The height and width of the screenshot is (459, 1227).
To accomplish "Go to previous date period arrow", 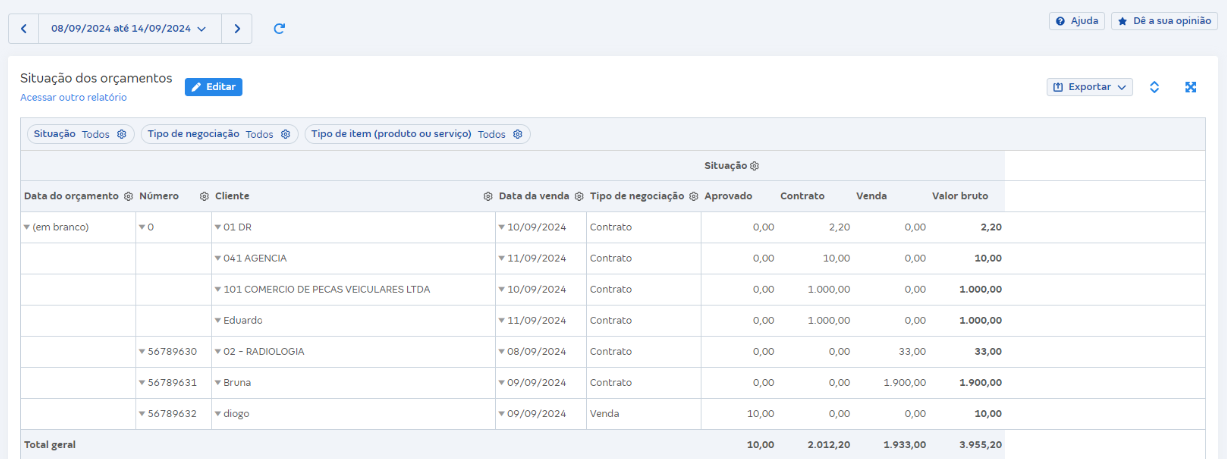I will pyautogui.click(x=24, y=29).
